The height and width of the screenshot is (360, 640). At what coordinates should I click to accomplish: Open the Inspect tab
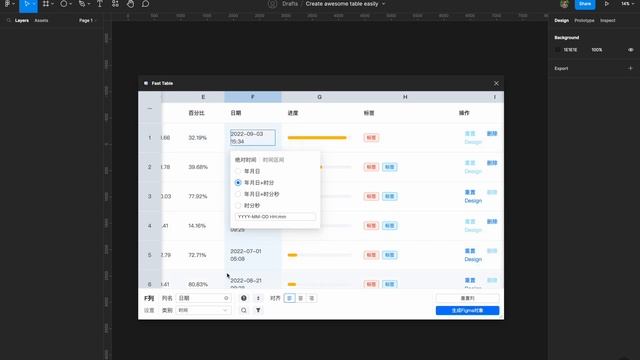pos(607,20)
